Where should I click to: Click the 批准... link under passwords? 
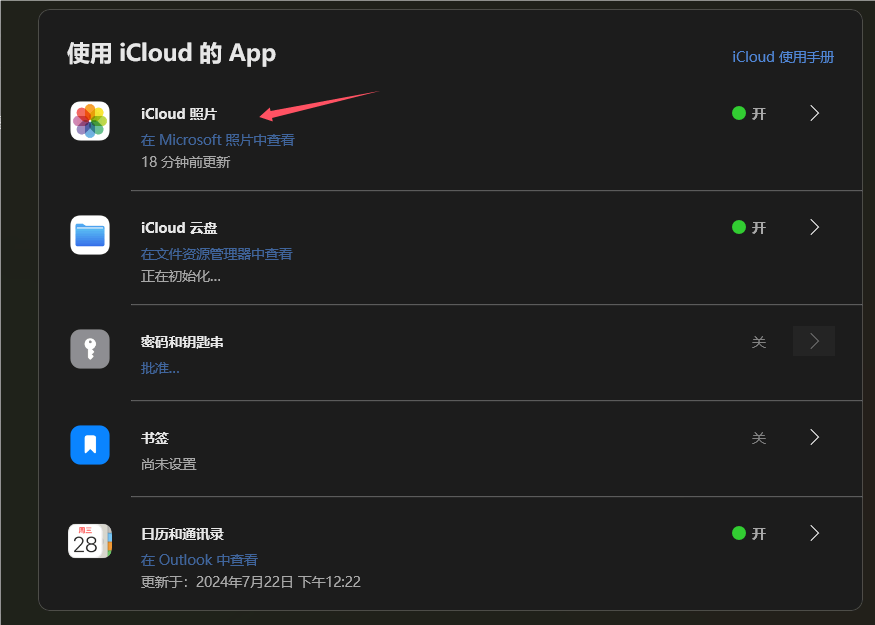click(x=160, y=368)
